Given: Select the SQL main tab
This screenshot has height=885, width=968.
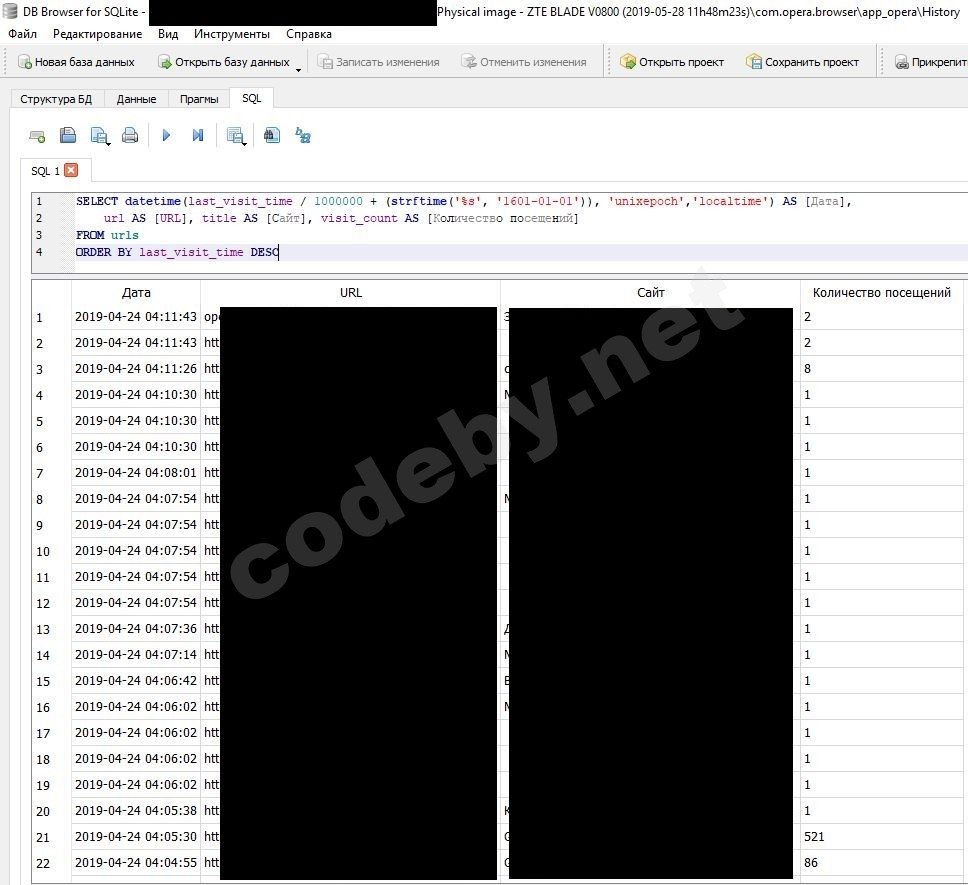Looking at the screenshot, I should (251, 98).
